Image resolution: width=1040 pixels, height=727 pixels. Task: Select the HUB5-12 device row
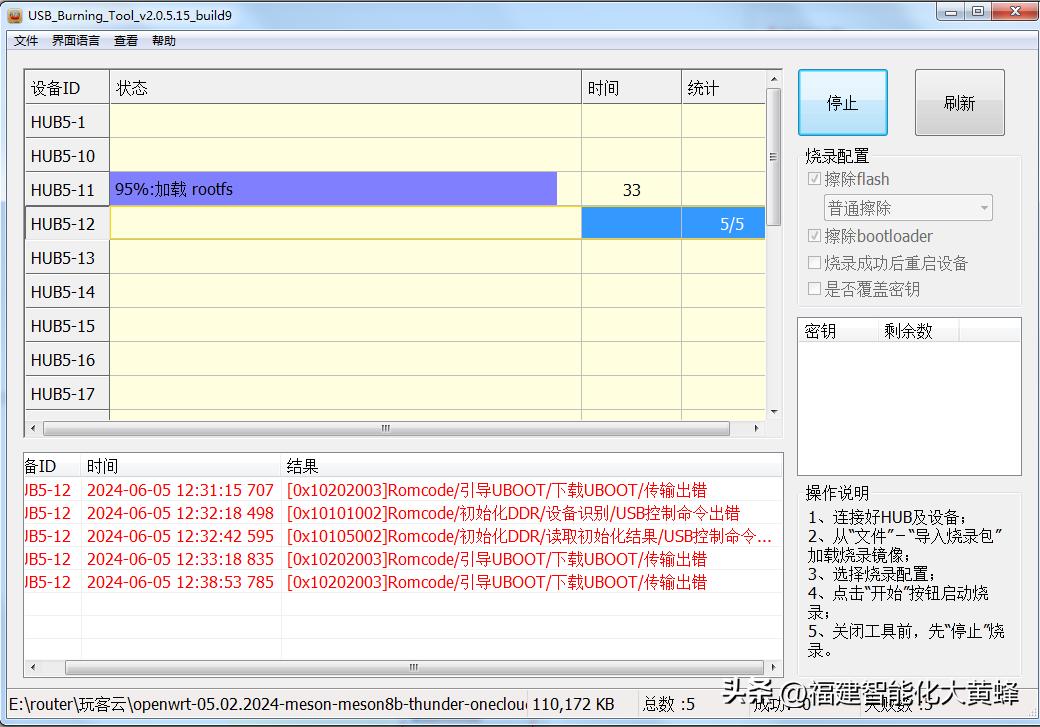coord(66,223)
